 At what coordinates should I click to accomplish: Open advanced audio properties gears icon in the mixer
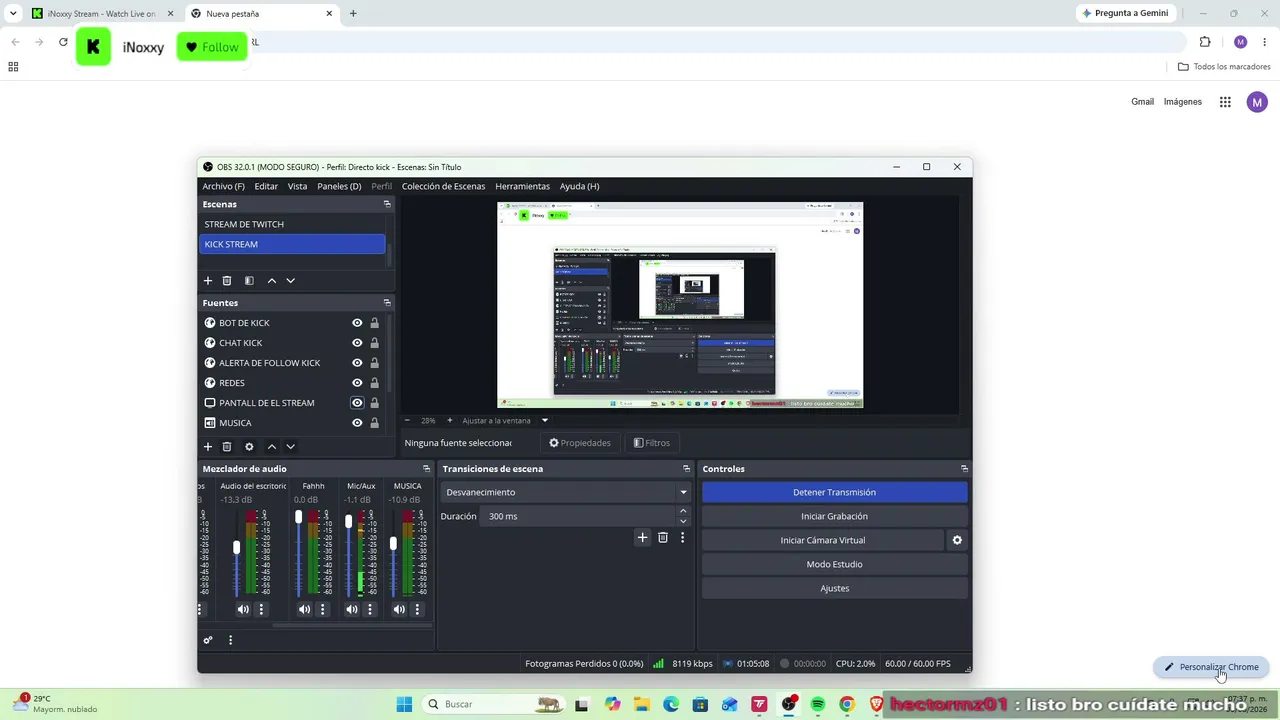click(x=208, y=640)
